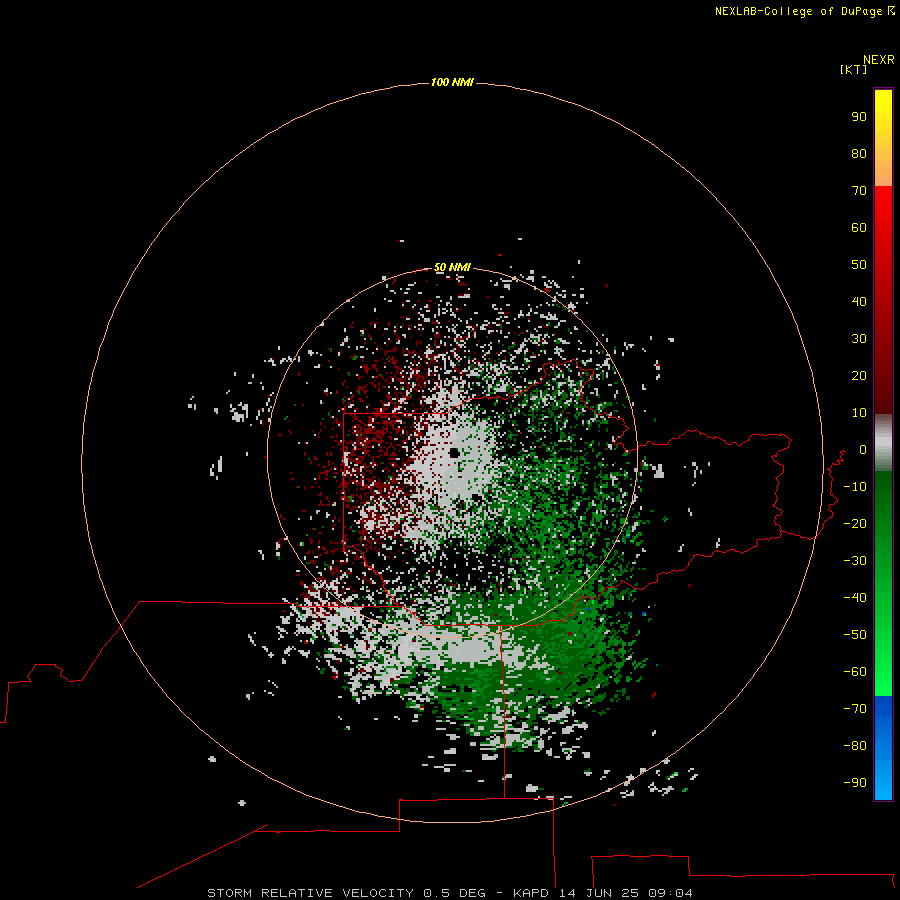This screenshot has height=900, width=900.
Task: Click the gray zero-velocity segment of color bar
Action: (x=883, y=443)
